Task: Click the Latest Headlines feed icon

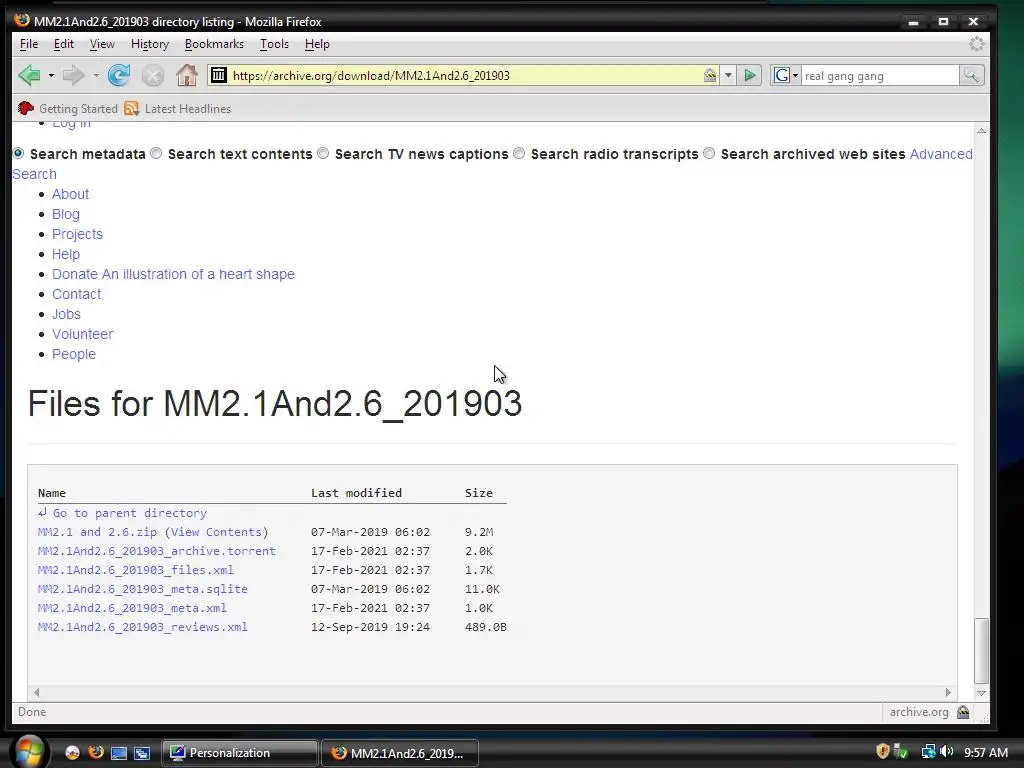Action: [x=131, y=108]
